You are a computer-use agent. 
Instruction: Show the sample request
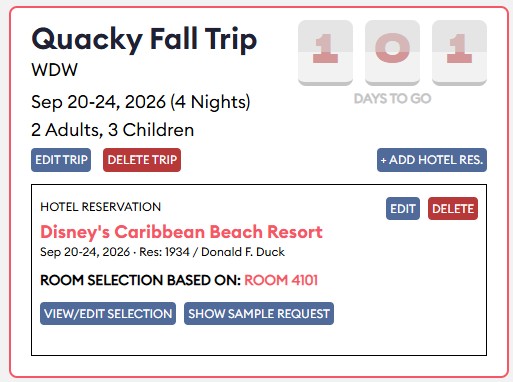point(259,313)
